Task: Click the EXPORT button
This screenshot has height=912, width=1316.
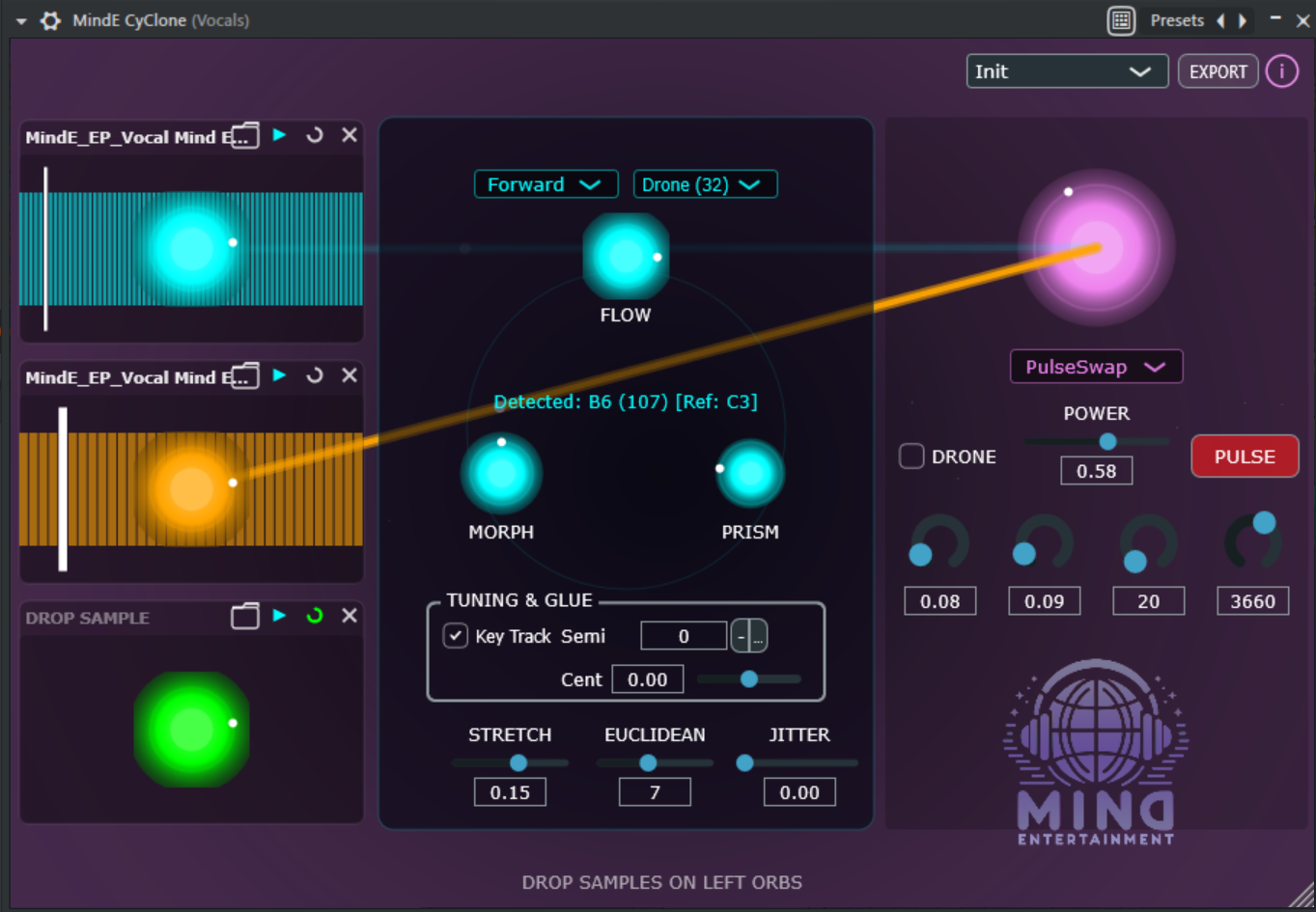Action: [x=1218, y=71]
